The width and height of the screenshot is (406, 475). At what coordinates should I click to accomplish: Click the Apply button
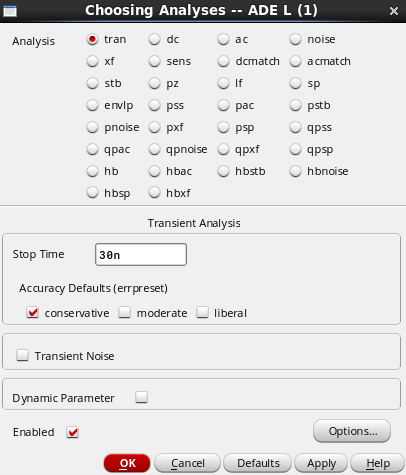(x=321, y=463)
